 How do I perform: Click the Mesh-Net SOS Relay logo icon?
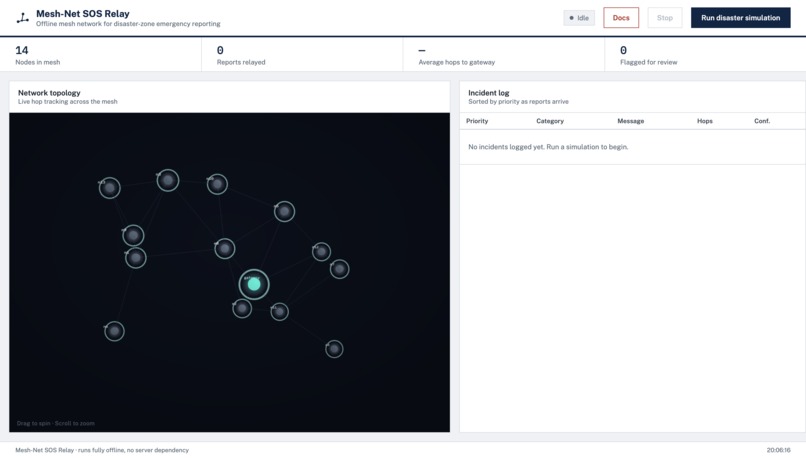22,18
